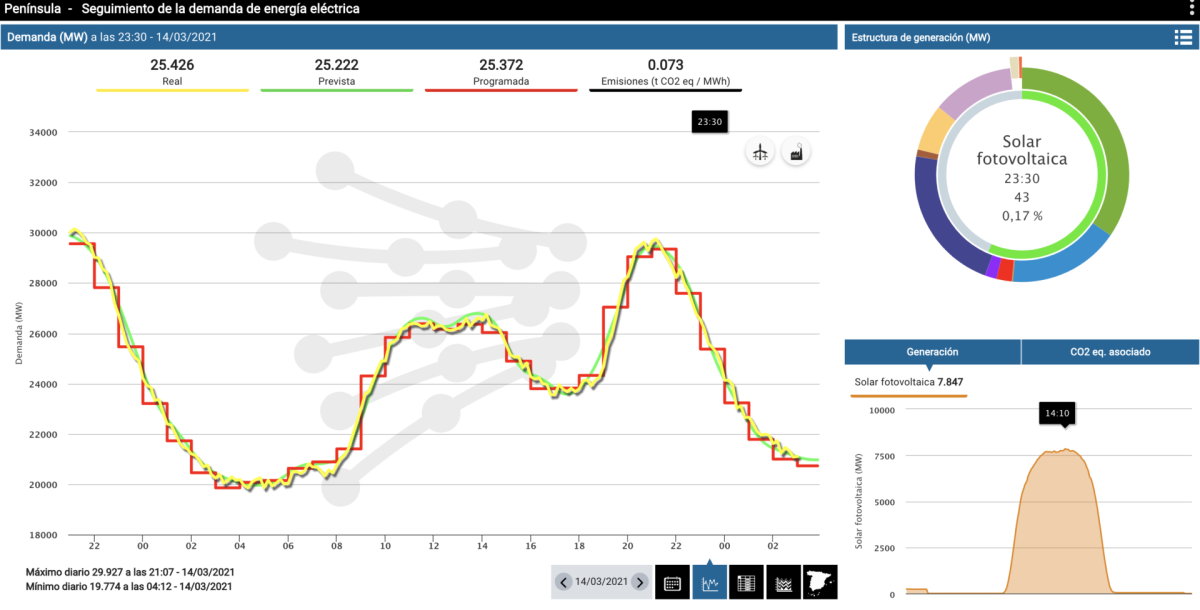1200x610 pixels.
Task: Click the wind turbine generation icon
Action: tap(760, 152)
